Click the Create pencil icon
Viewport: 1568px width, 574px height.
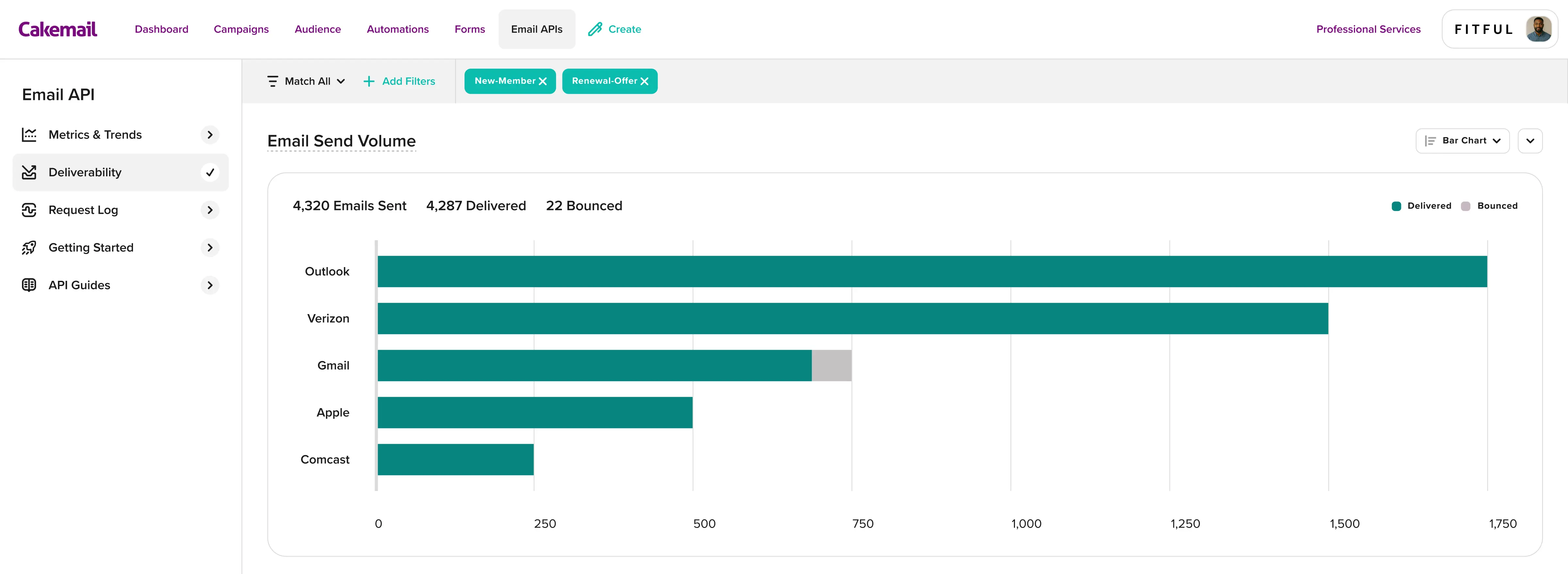point(595,29)
